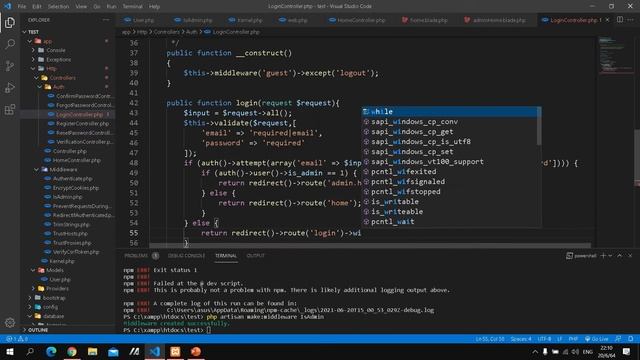Open the Terminal menu

pyautogui.click(x=133, y=7)
